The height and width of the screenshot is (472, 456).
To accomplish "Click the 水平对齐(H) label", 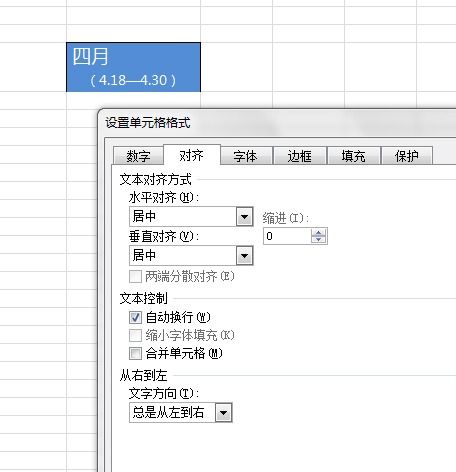I will pyautogui.click(x=164, y=198).
